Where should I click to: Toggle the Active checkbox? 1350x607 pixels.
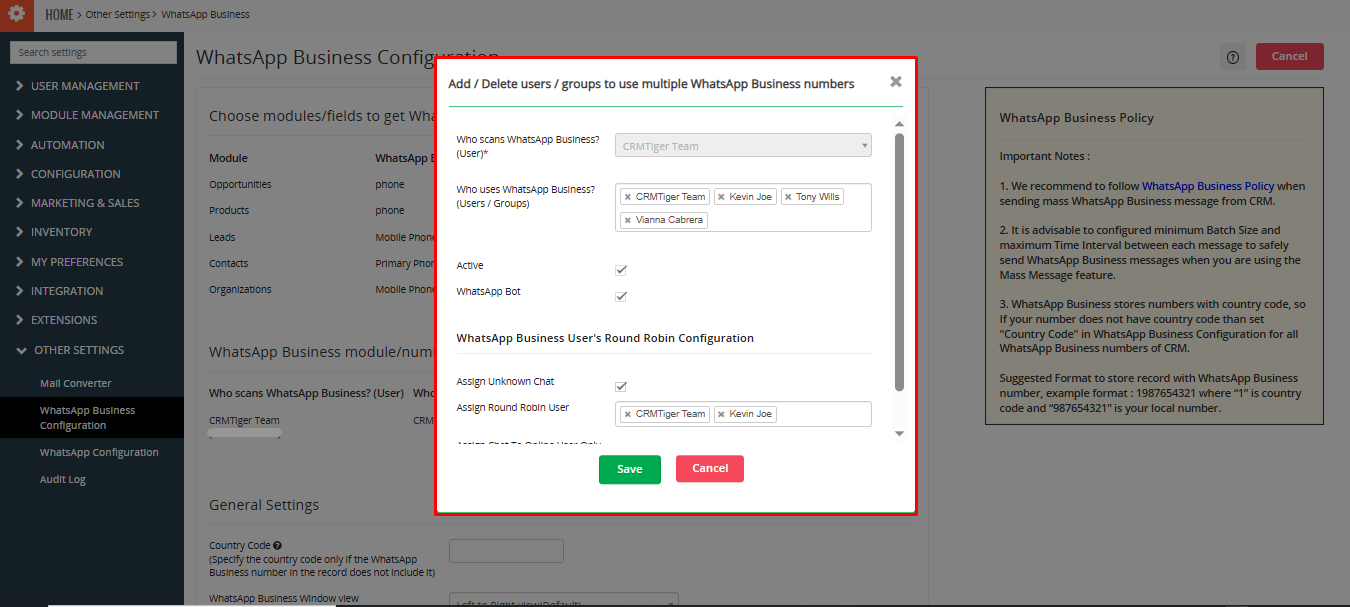click(x=621, y=270)
